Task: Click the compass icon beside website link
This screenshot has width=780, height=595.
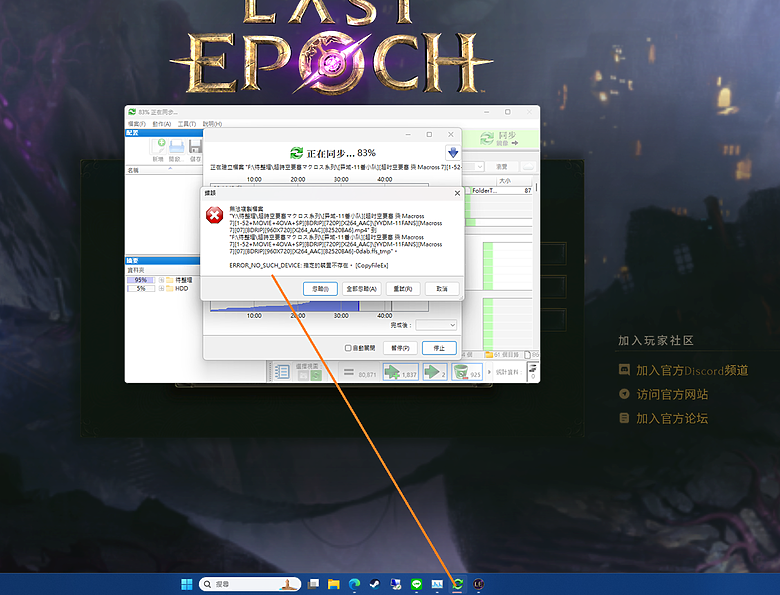Action: [x=624, y=394]
